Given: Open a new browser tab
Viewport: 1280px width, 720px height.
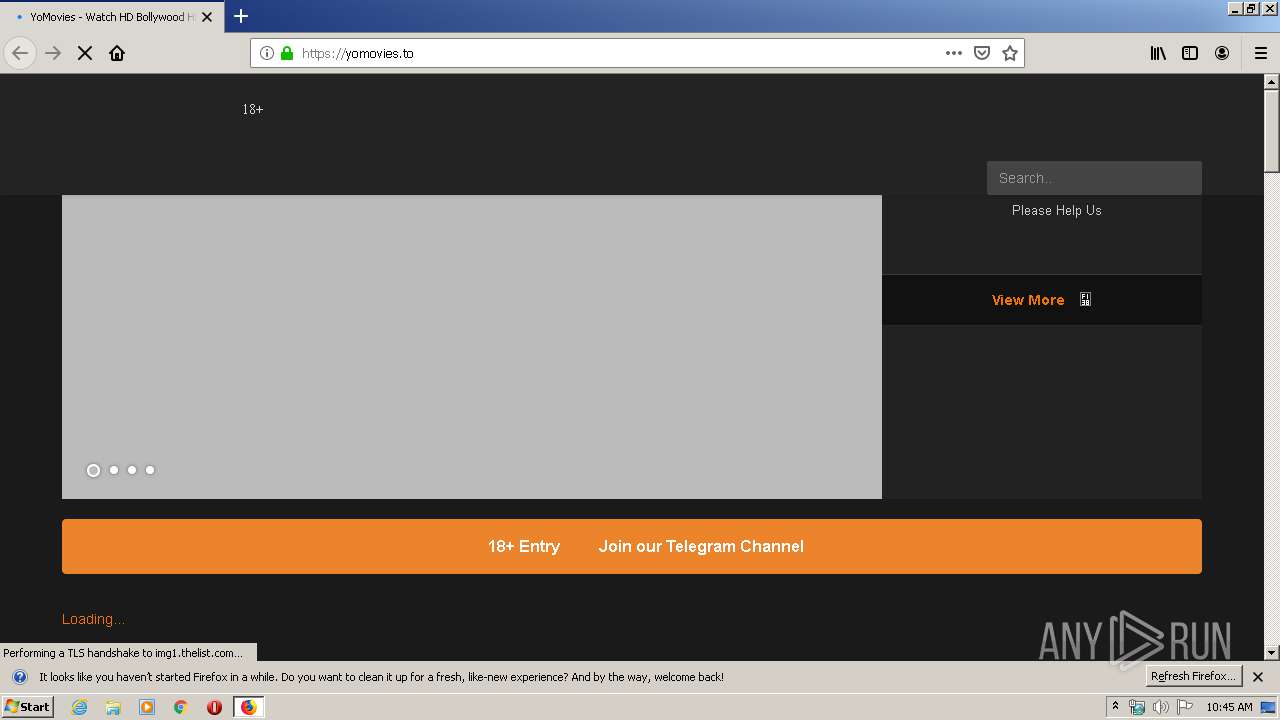Looking at the screenshot, I should [x=241, y=16].
